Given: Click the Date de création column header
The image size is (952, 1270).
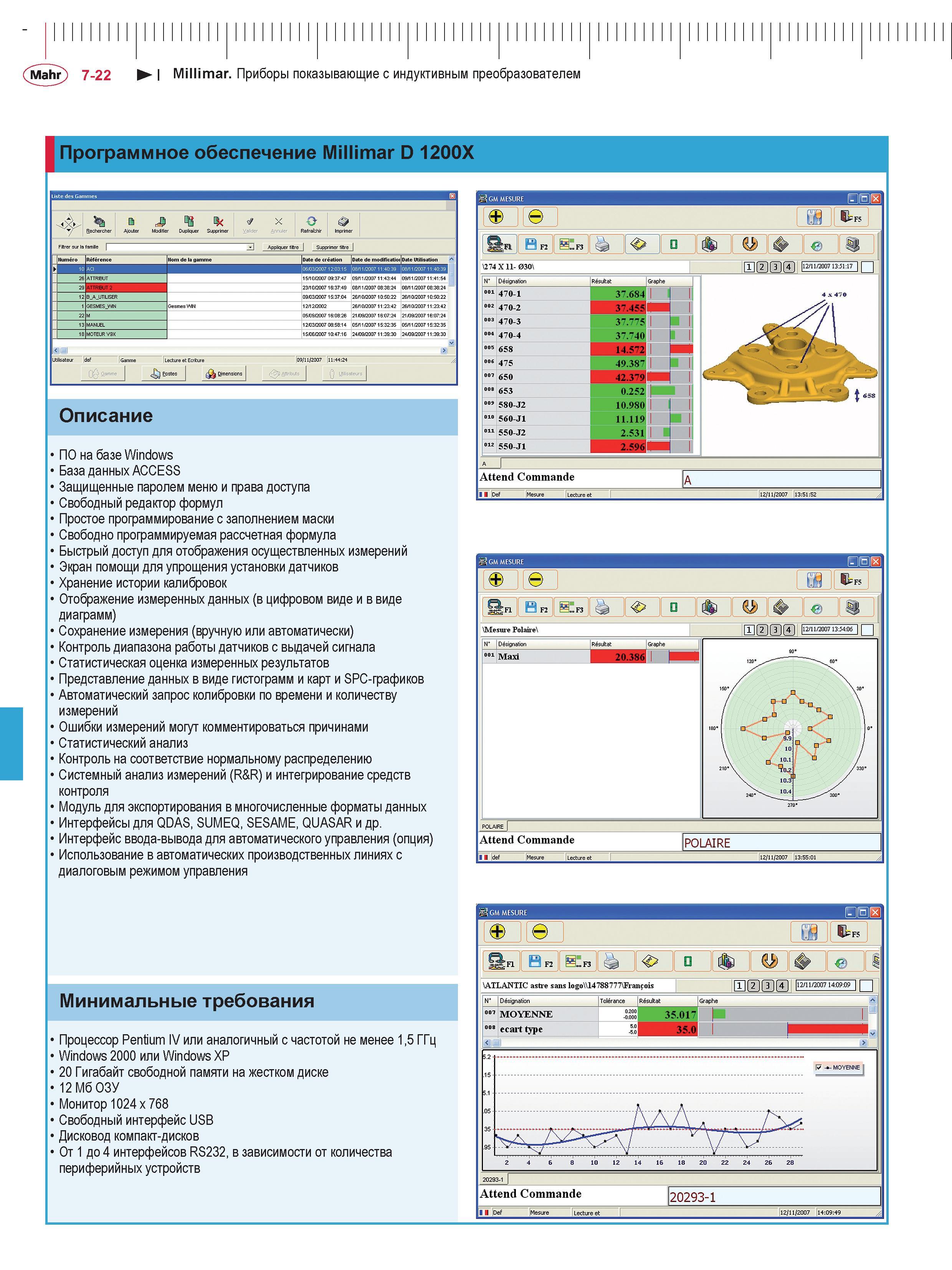Looking at the screenshot, I should 326,260.
